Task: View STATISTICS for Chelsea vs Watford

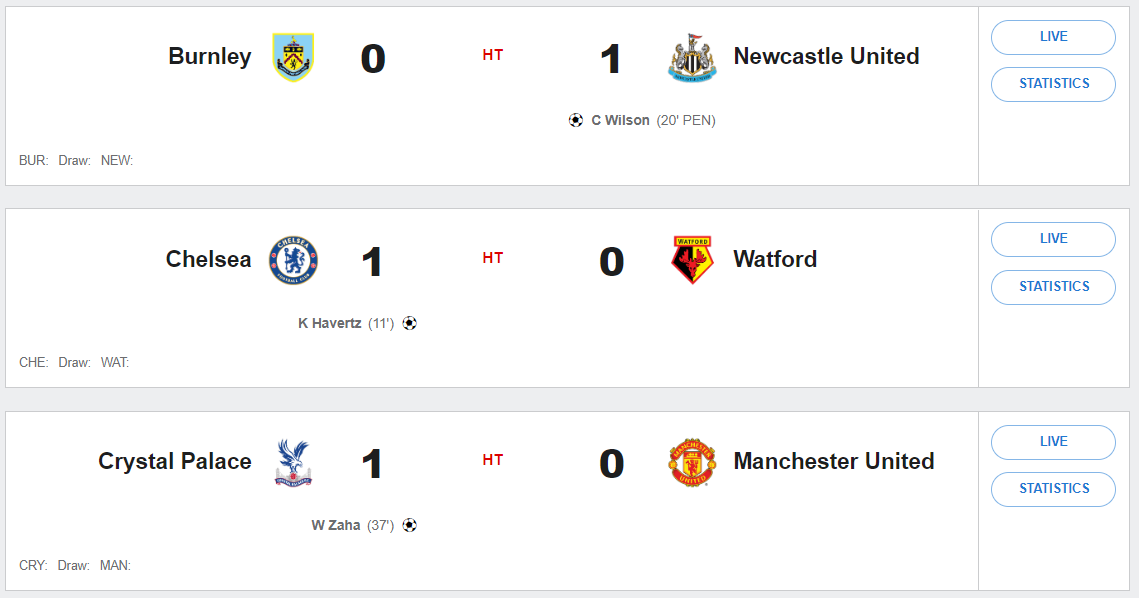Action: click(x=1053, y=287)
